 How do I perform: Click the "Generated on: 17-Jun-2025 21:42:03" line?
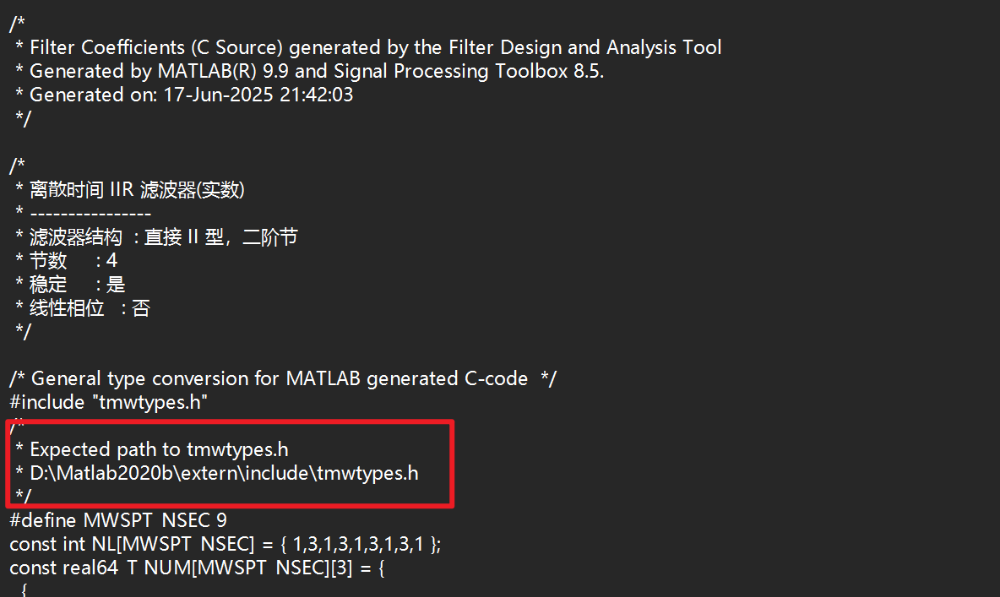click(191, 95)
